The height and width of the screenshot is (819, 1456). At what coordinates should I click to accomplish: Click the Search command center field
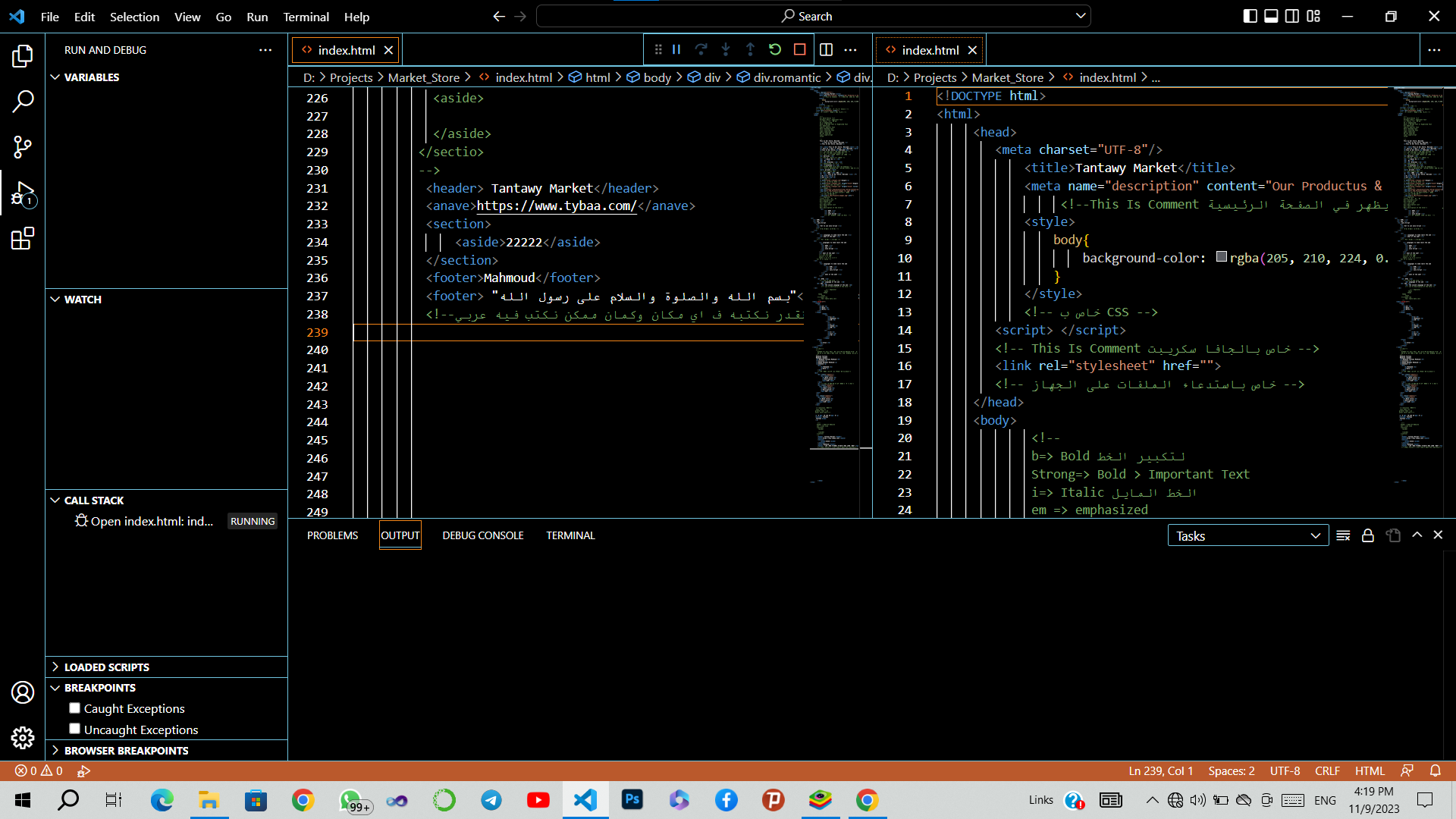(813, 16)
